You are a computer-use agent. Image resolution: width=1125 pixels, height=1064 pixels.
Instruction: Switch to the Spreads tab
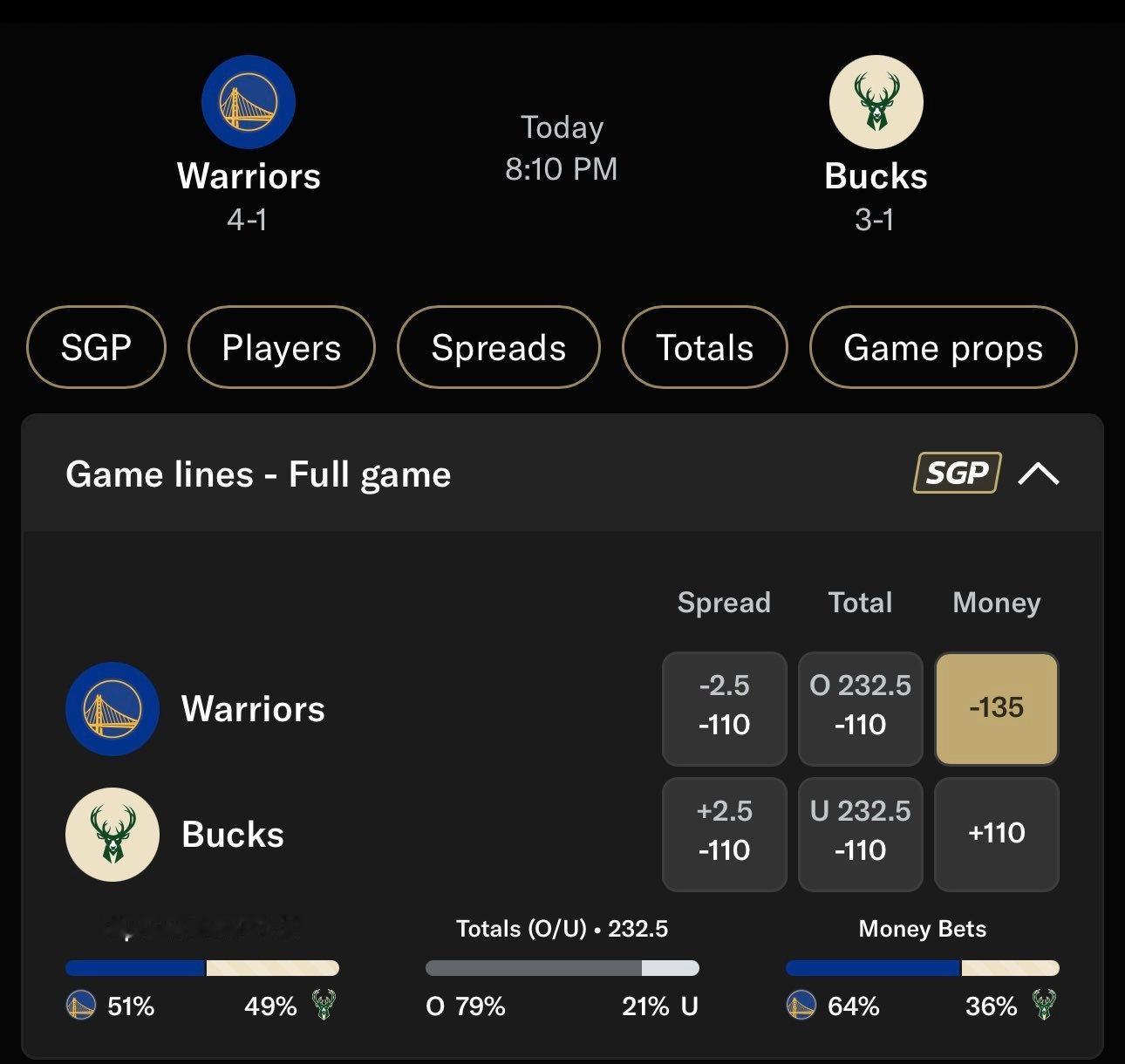tap(498, 347)
